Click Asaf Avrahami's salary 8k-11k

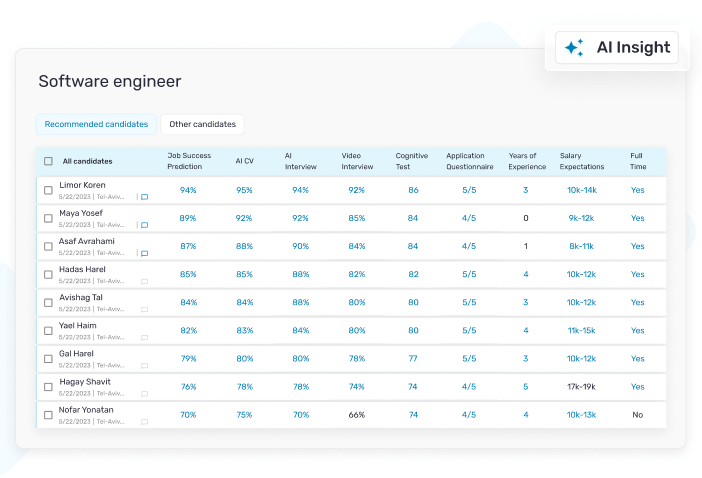582,246
